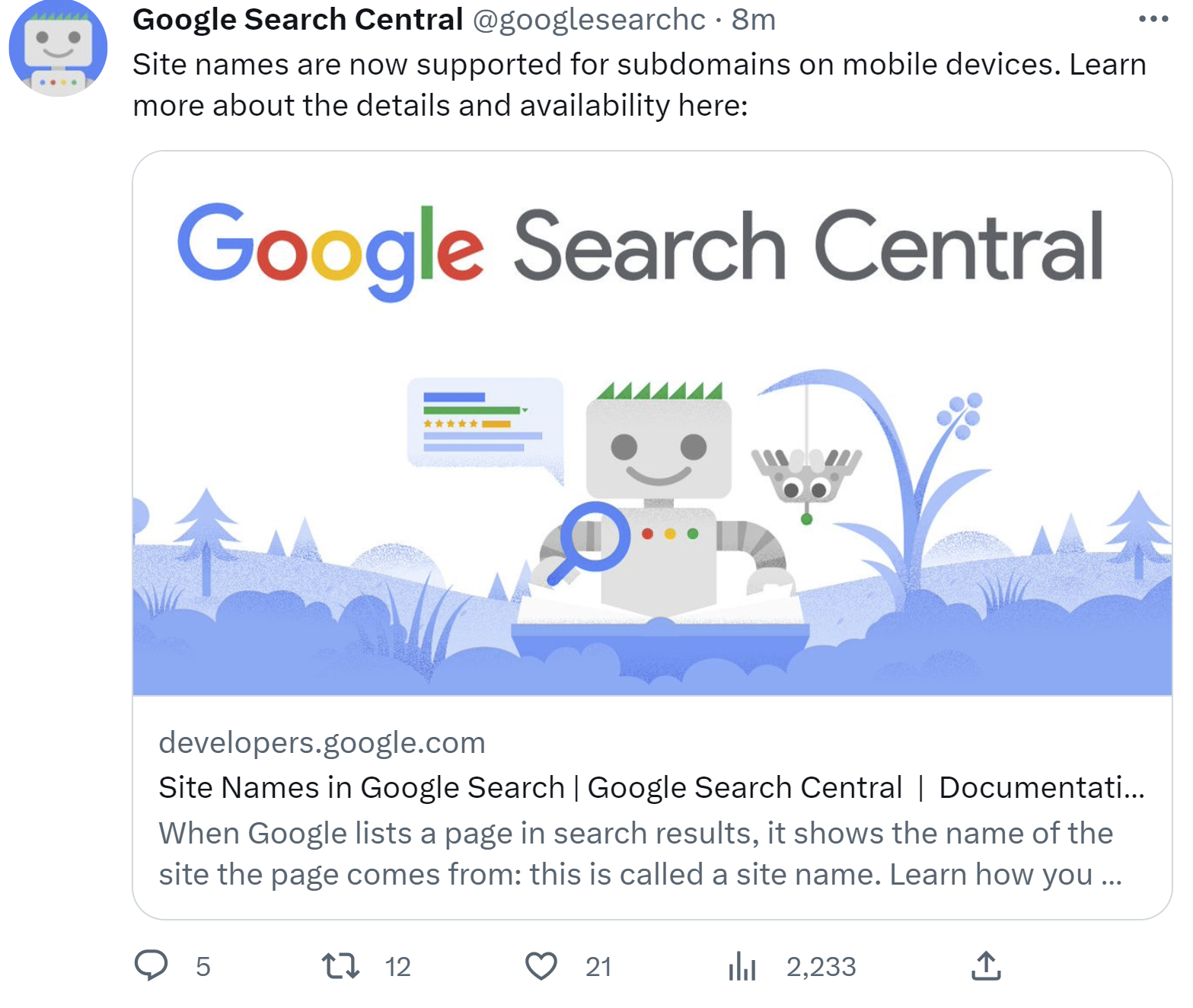Click the share upload icon
Image resolution: width=1193 pixels, height=1008 pixels.
pos(987,967)
